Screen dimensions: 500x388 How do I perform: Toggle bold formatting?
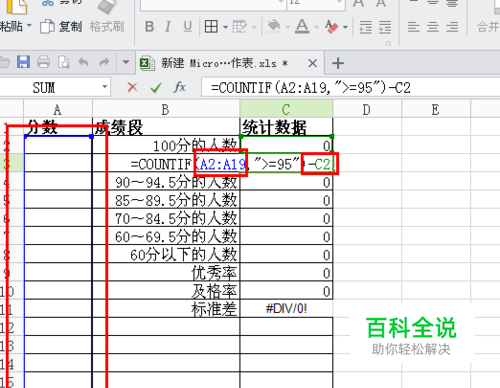coord(149,27)
